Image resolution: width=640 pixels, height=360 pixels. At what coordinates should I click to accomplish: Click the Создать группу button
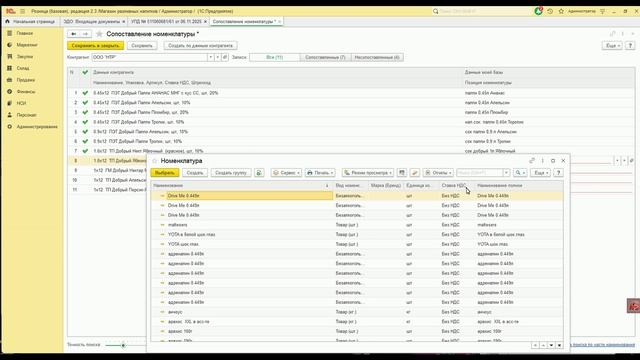coord(231,173)
